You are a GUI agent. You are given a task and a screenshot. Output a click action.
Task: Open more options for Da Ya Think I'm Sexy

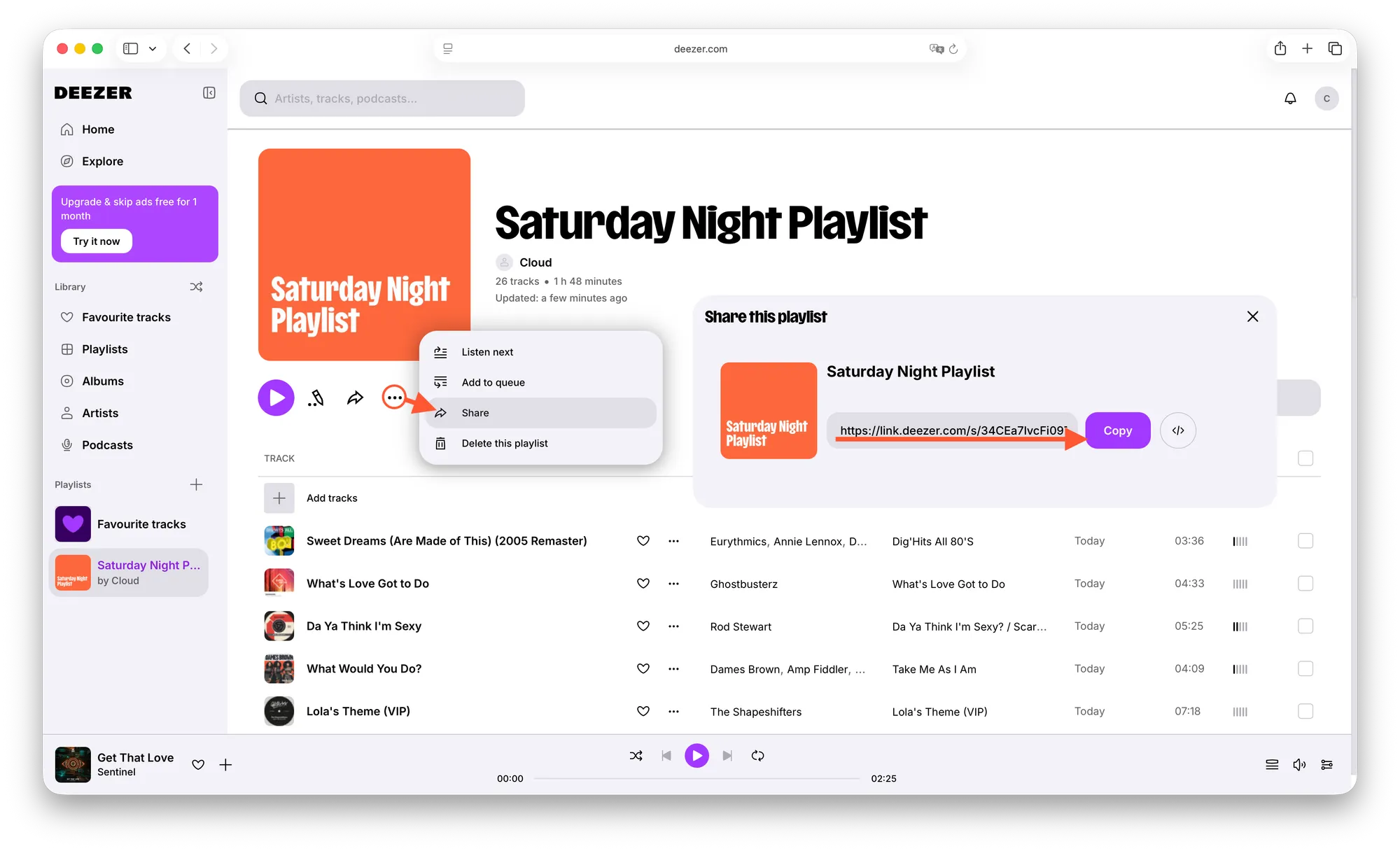tap(673, 626)
